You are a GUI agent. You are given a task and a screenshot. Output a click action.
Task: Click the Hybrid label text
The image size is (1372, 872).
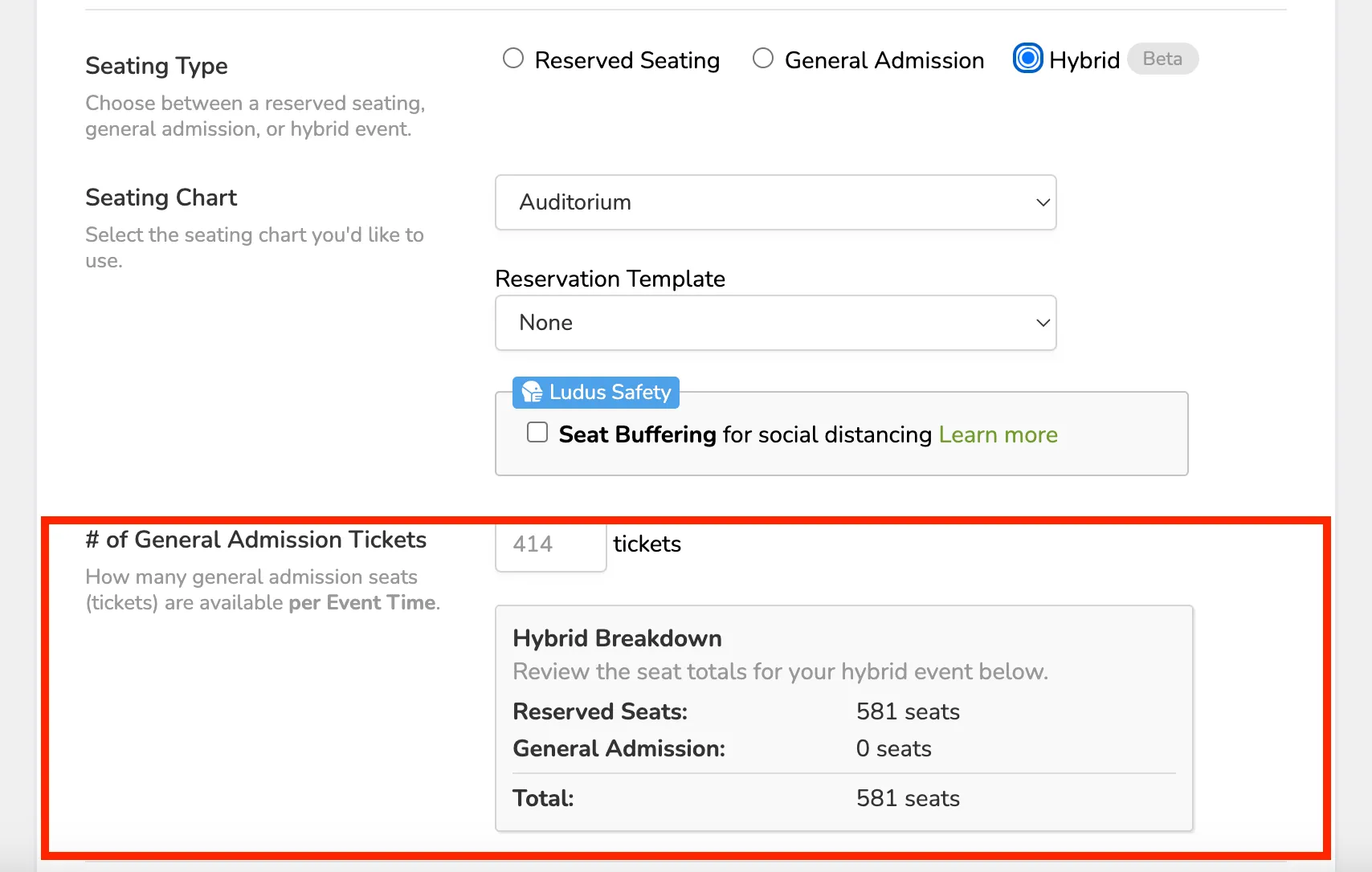(x=1084, y=60)
